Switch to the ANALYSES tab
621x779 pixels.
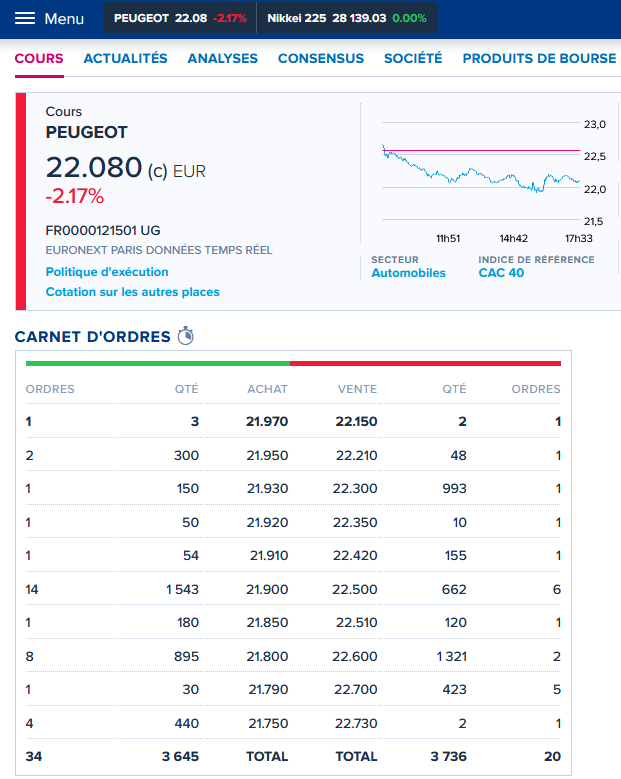click(x=223, y=59)
